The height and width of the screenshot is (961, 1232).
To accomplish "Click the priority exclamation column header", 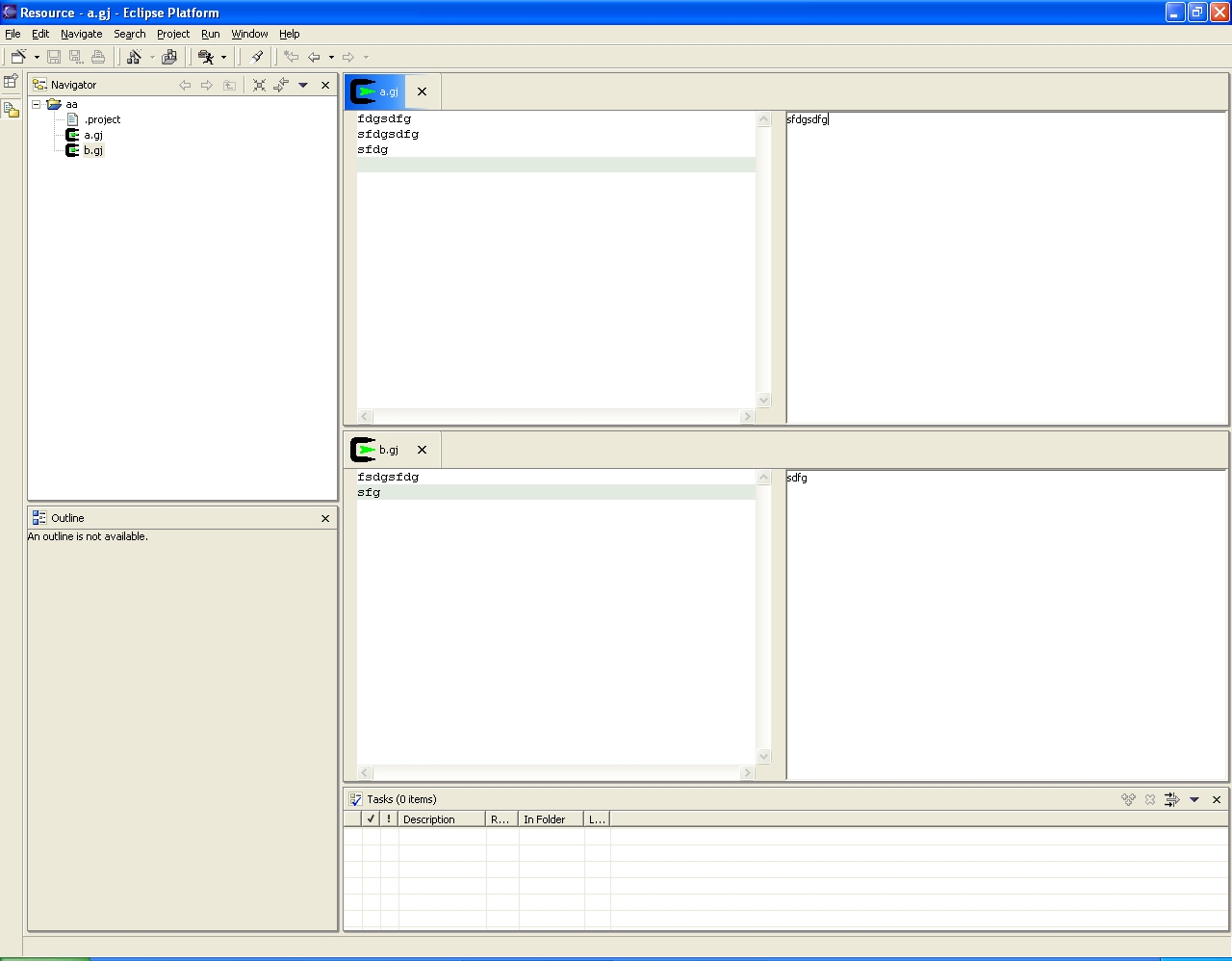I will tap(389, 819).
